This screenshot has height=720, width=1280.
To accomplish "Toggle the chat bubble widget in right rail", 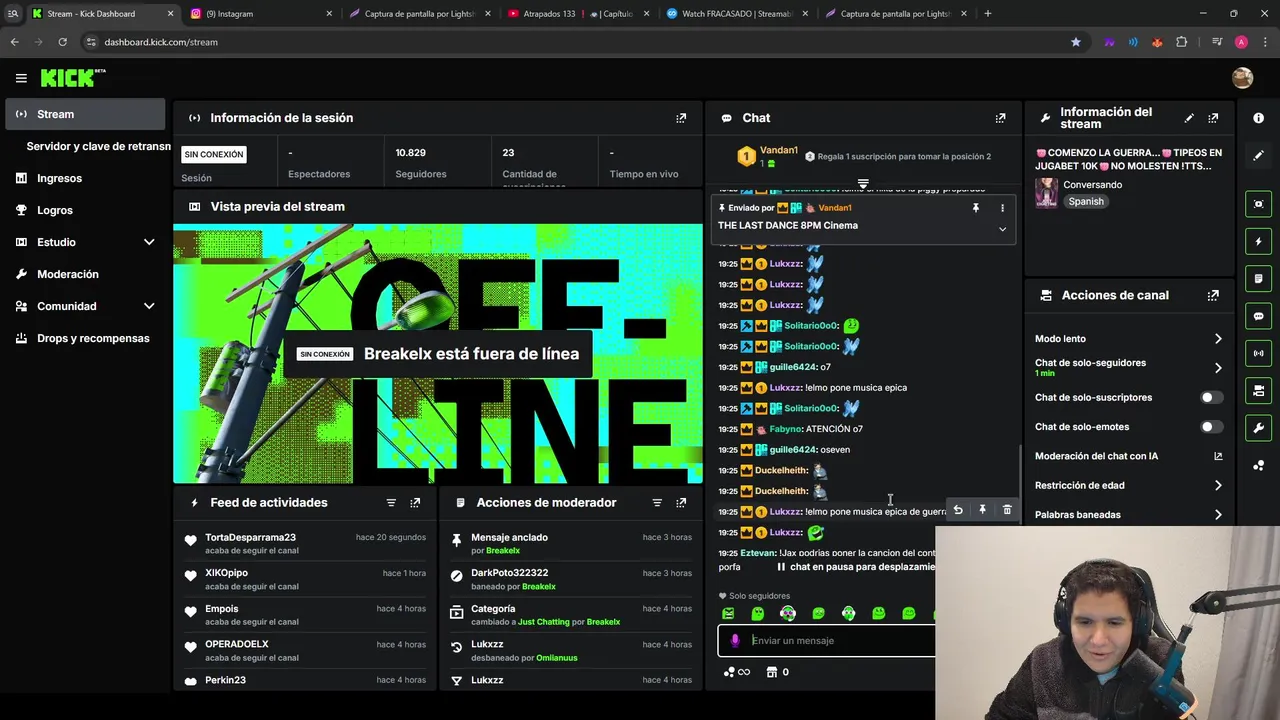I will pyautogui.click(x=1258, y=316).
